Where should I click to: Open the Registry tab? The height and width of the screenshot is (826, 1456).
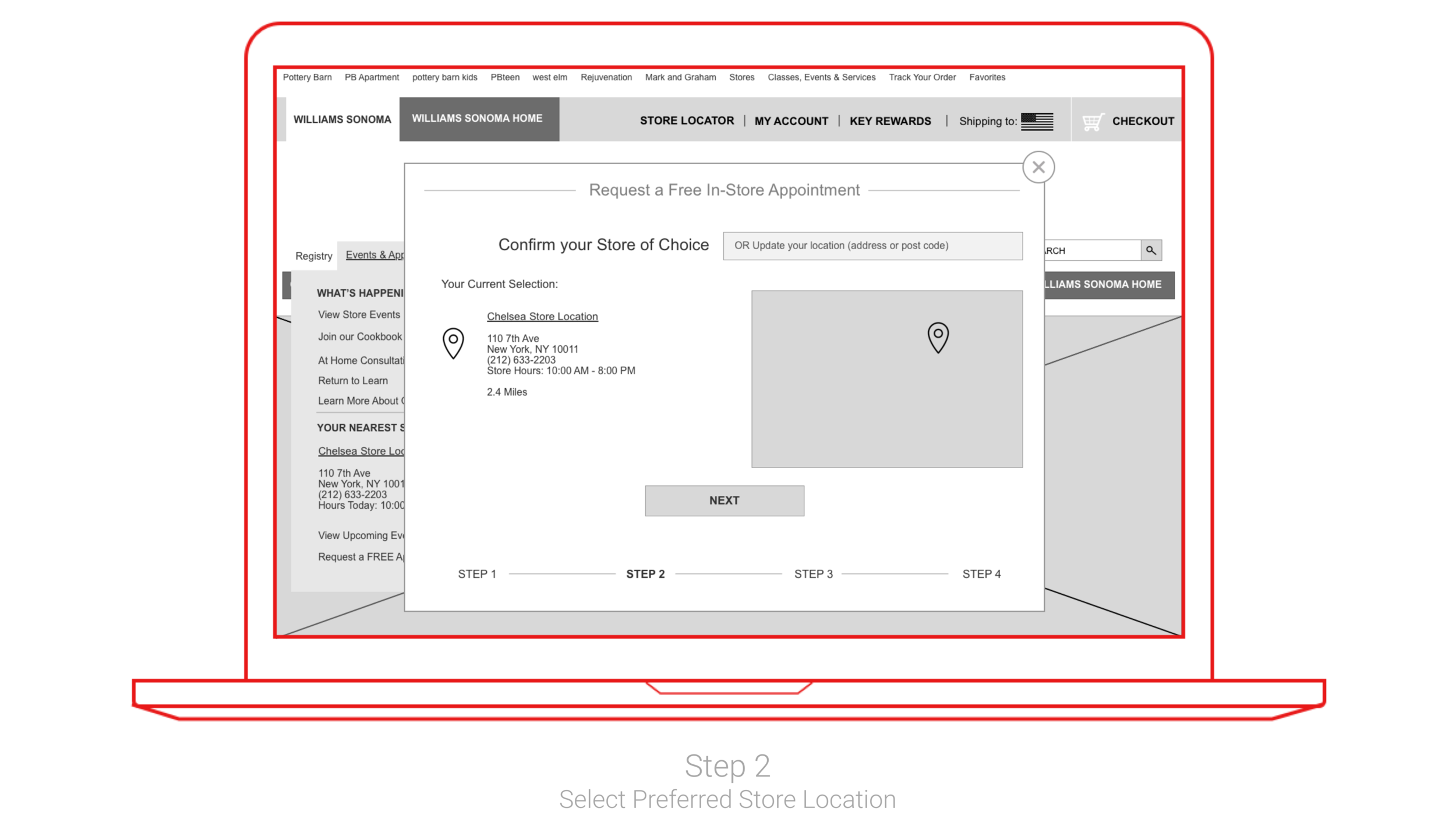click(x=313, y=256)
